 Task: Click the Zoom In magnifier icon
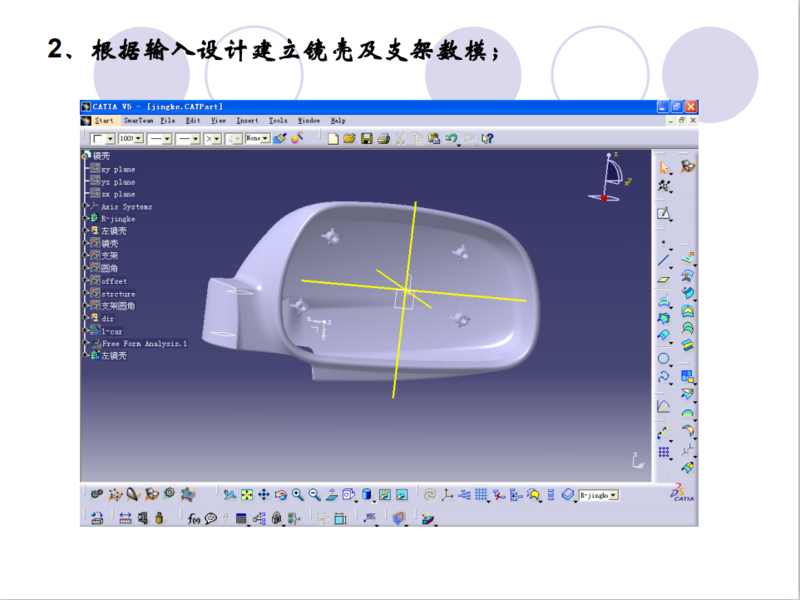(x=298, y=494)
